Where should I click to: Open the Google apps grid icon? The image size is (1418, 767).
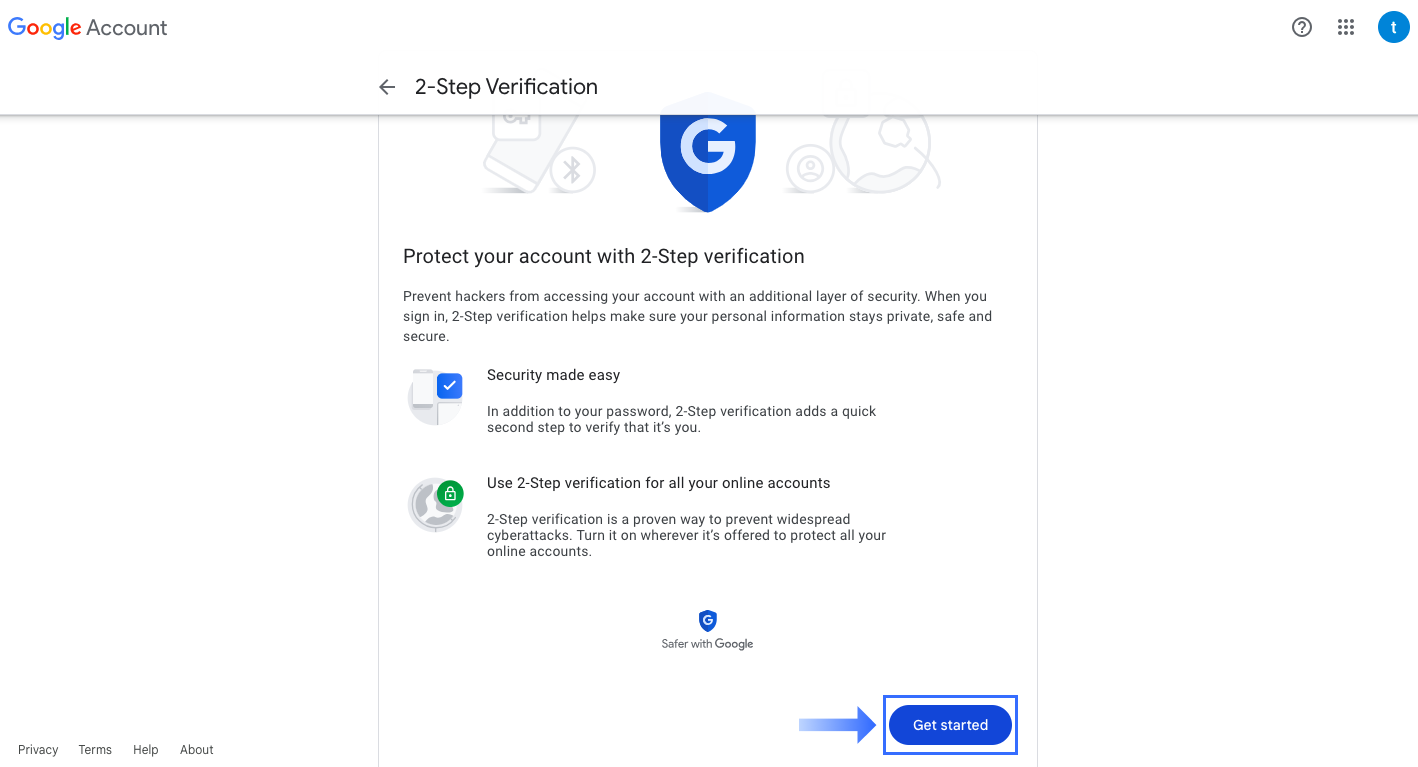click(1345, 27)
